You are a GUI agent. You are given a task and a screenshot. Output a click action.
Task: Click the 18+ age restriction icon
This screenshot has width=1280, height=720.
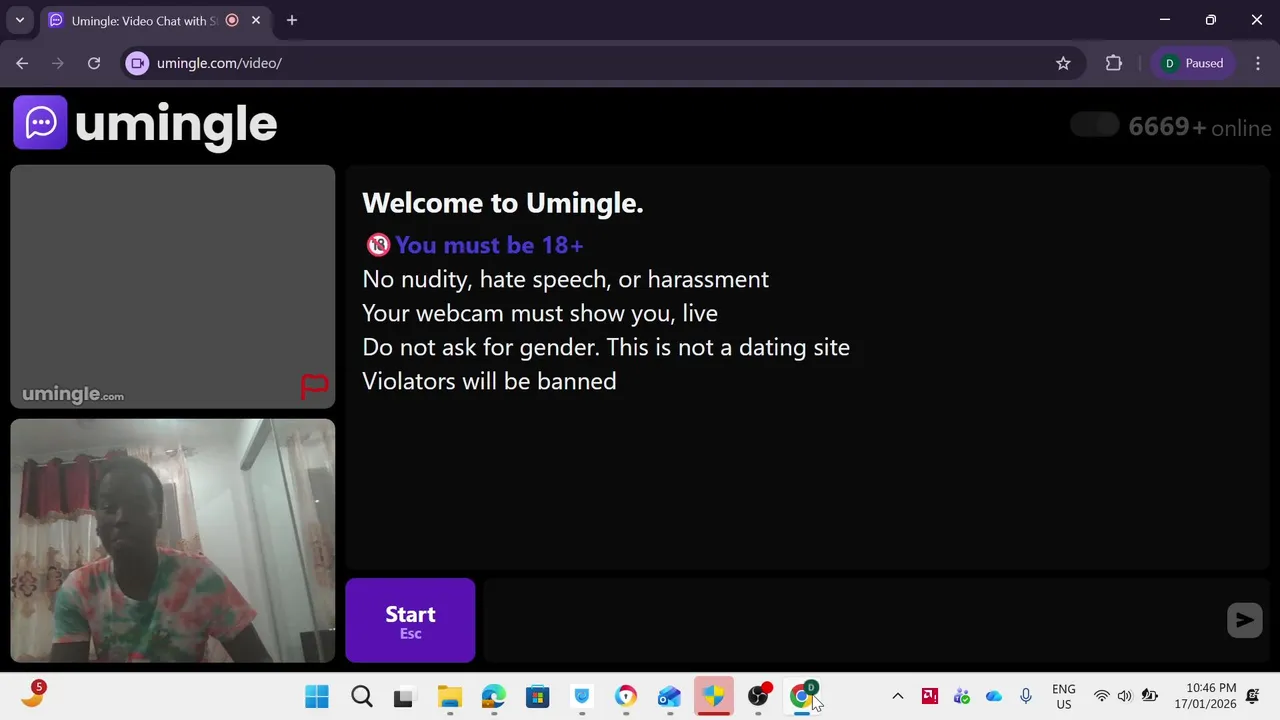(377, 245)
